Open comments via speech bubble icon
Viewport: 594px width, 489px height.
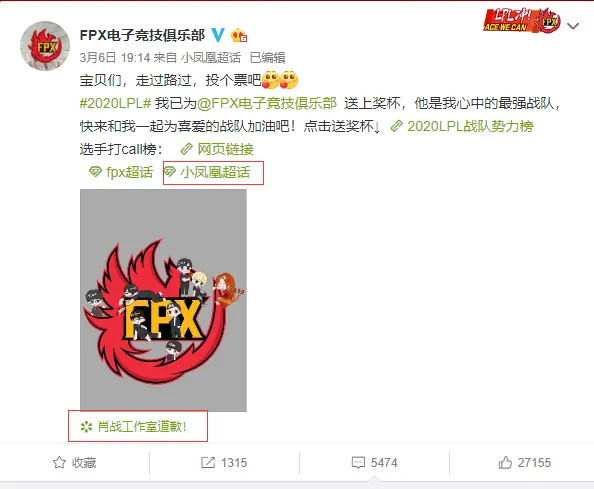click(x=358, y=462)
